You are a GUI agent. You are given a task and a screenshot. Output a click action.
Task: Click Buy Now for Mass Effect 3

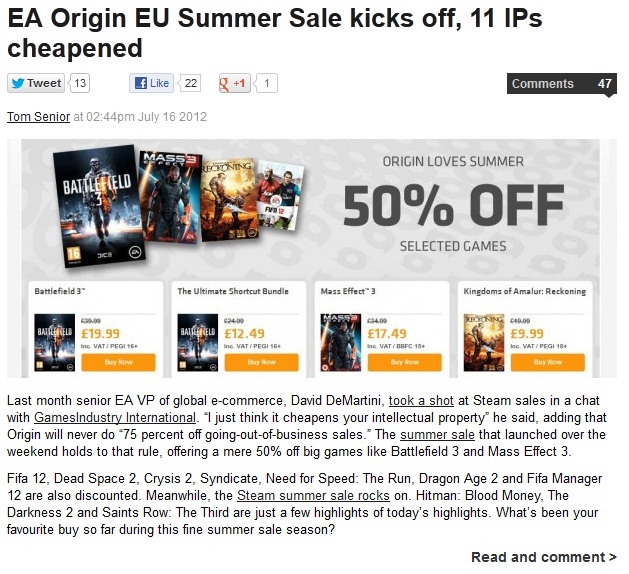(x=405, y=362)
